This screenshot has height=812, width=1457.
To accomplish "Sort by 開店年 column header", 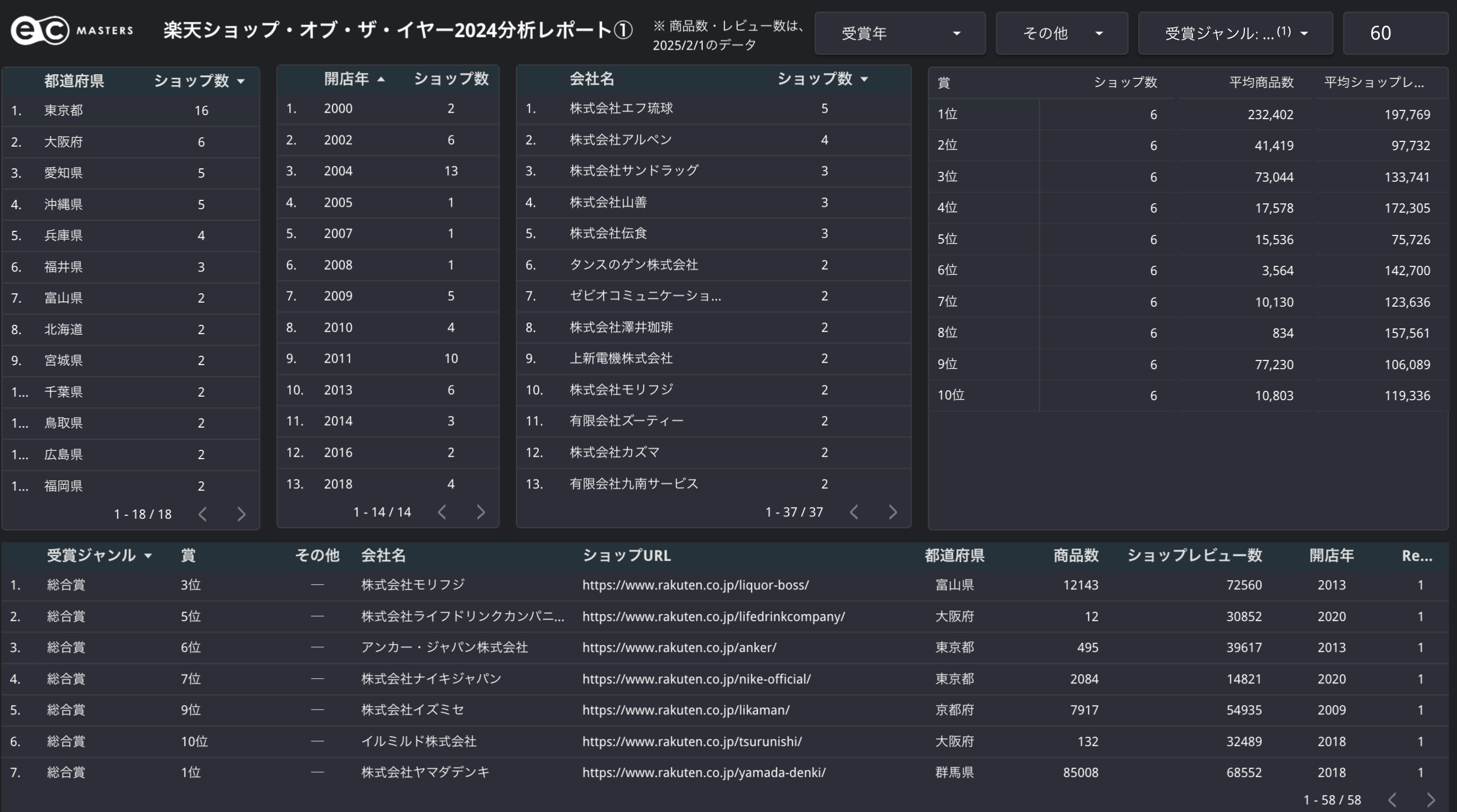I will click(x=346, y=79).
